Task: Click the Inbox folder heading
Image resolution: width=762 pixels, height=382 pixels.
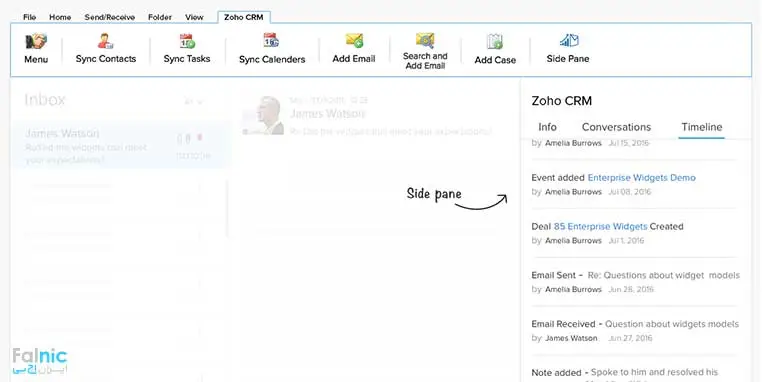Action: coord(45,100)
